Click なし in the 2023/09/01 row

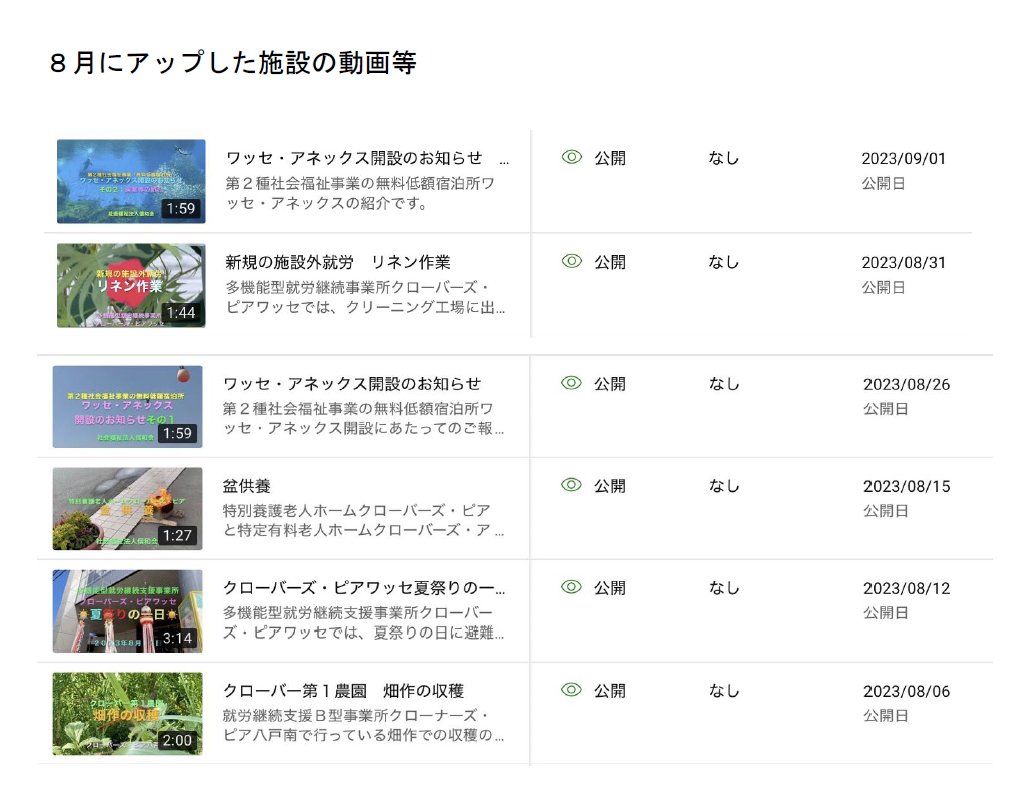click(x=724, y=158)
